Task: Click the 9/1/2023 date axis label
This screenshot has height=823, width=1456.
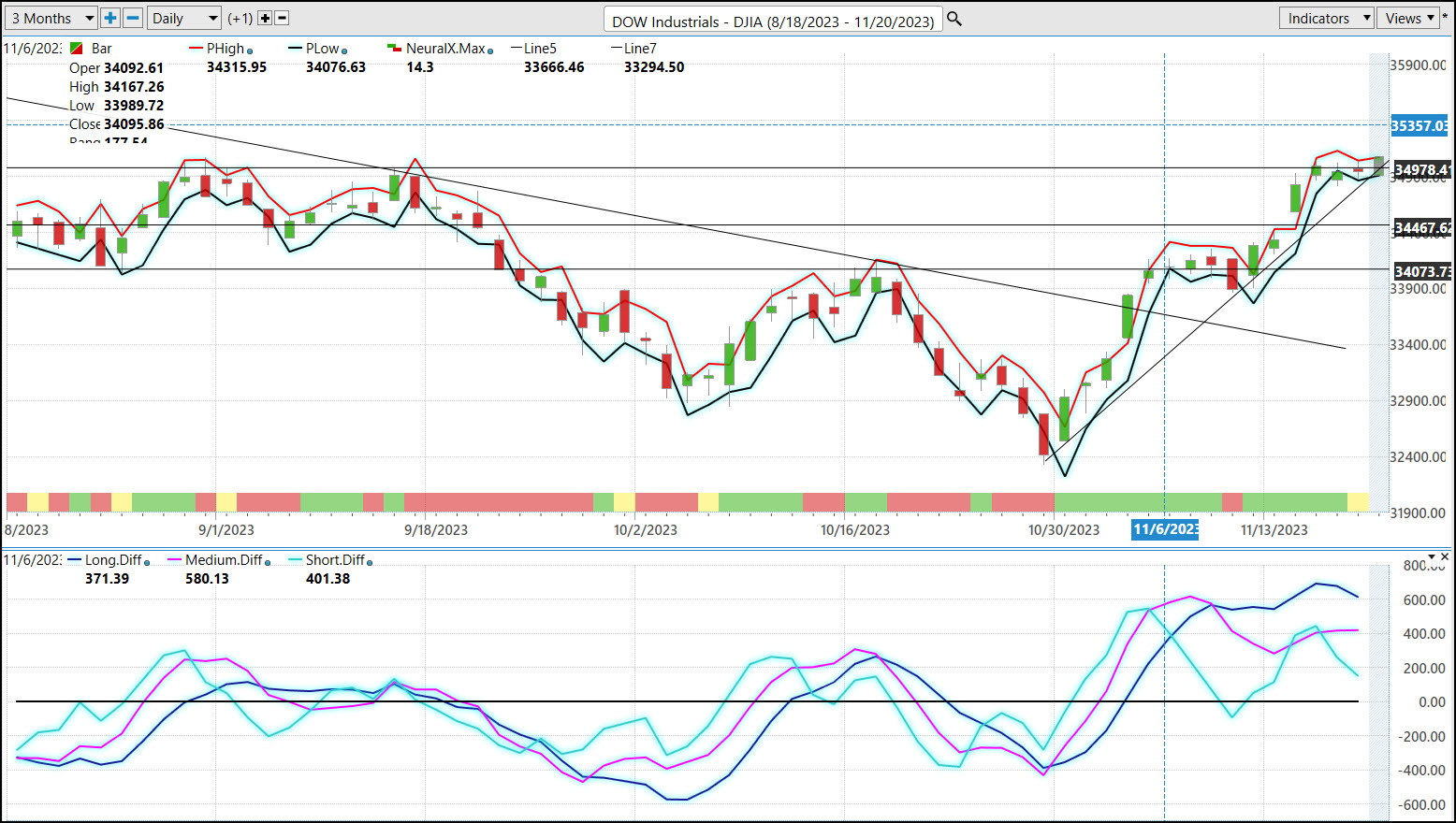Action: (226, 529)
